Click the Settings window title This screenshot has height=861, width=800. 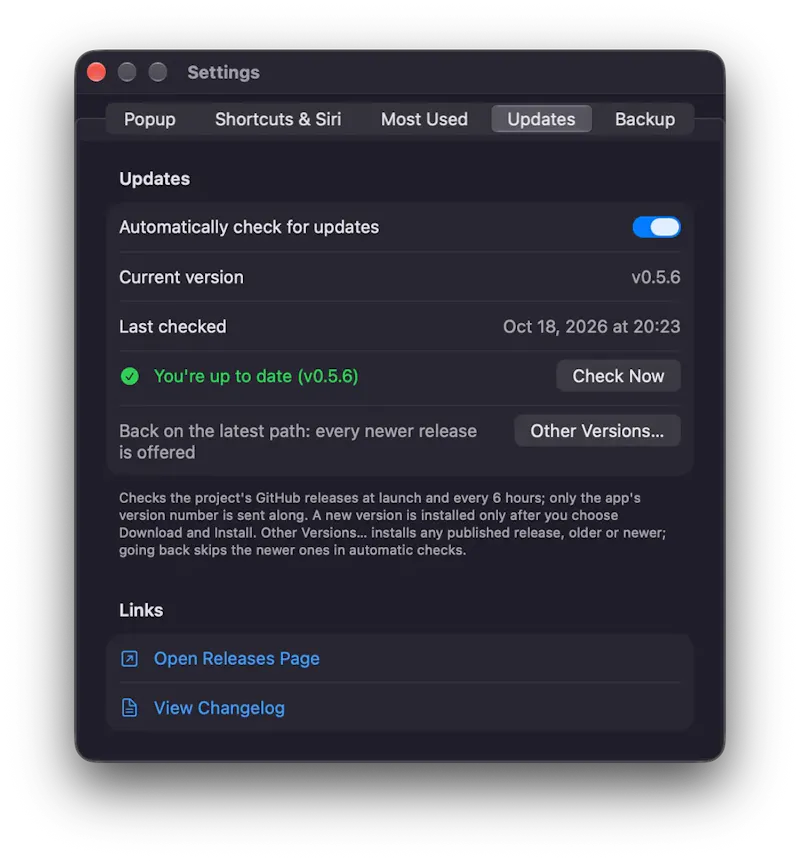click(x=223, y=72)
